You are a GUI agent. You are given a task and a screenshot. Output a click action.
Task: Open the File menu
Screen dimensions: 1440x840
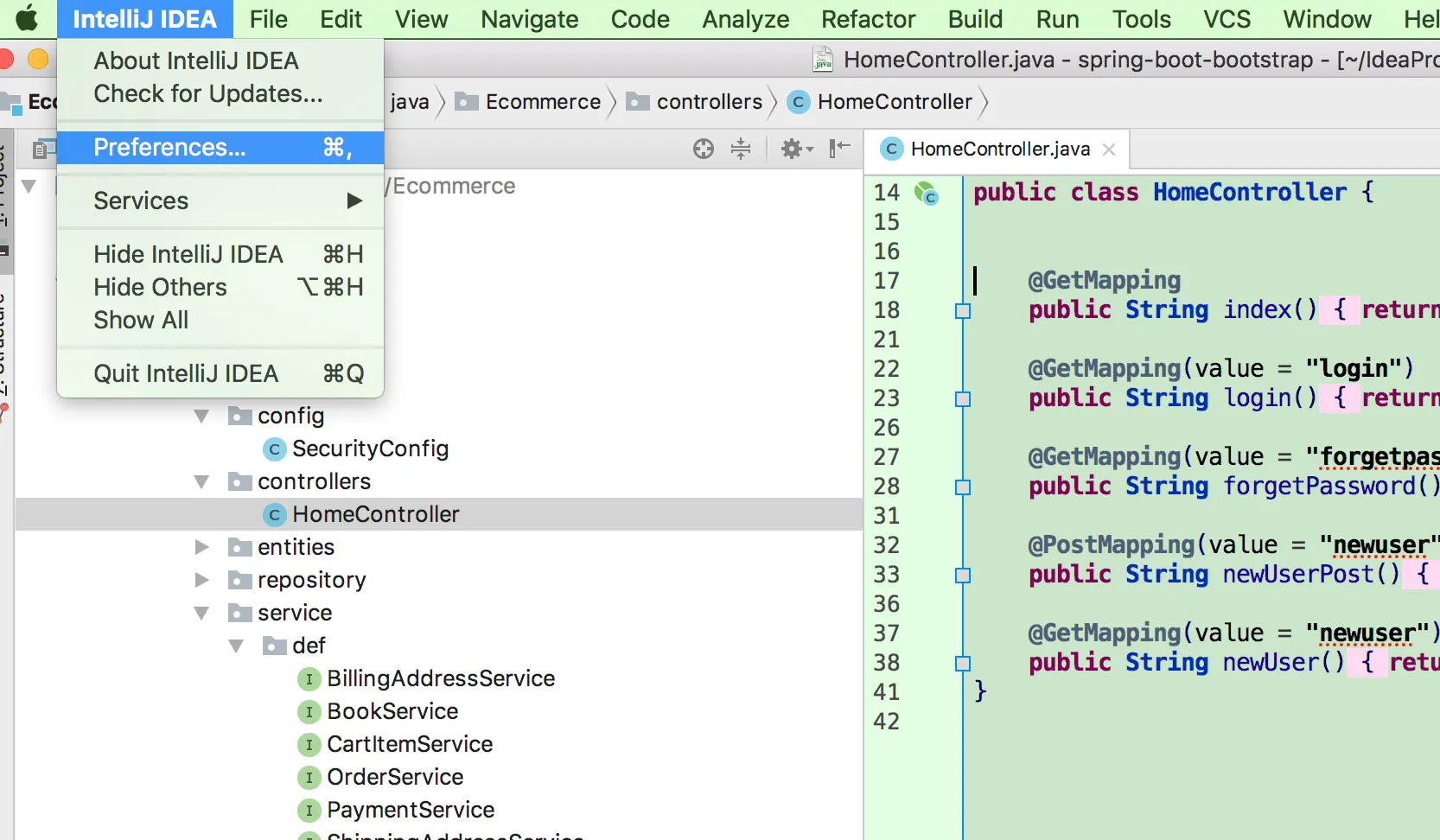point(268,19)
